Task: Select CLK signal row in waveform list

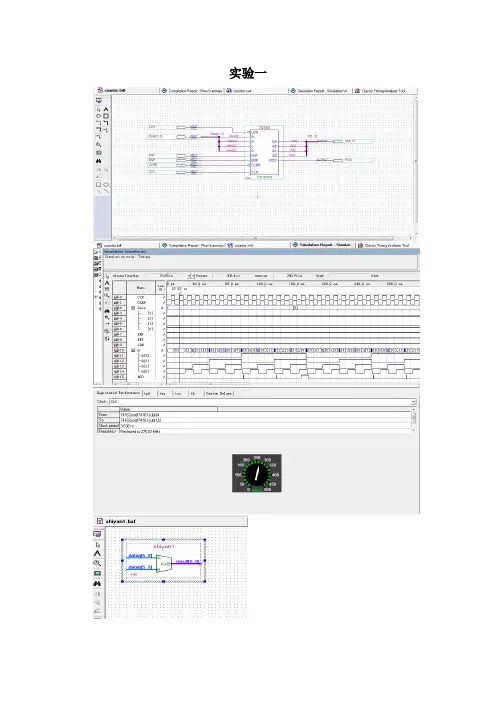Action: [x=139, y=297]
